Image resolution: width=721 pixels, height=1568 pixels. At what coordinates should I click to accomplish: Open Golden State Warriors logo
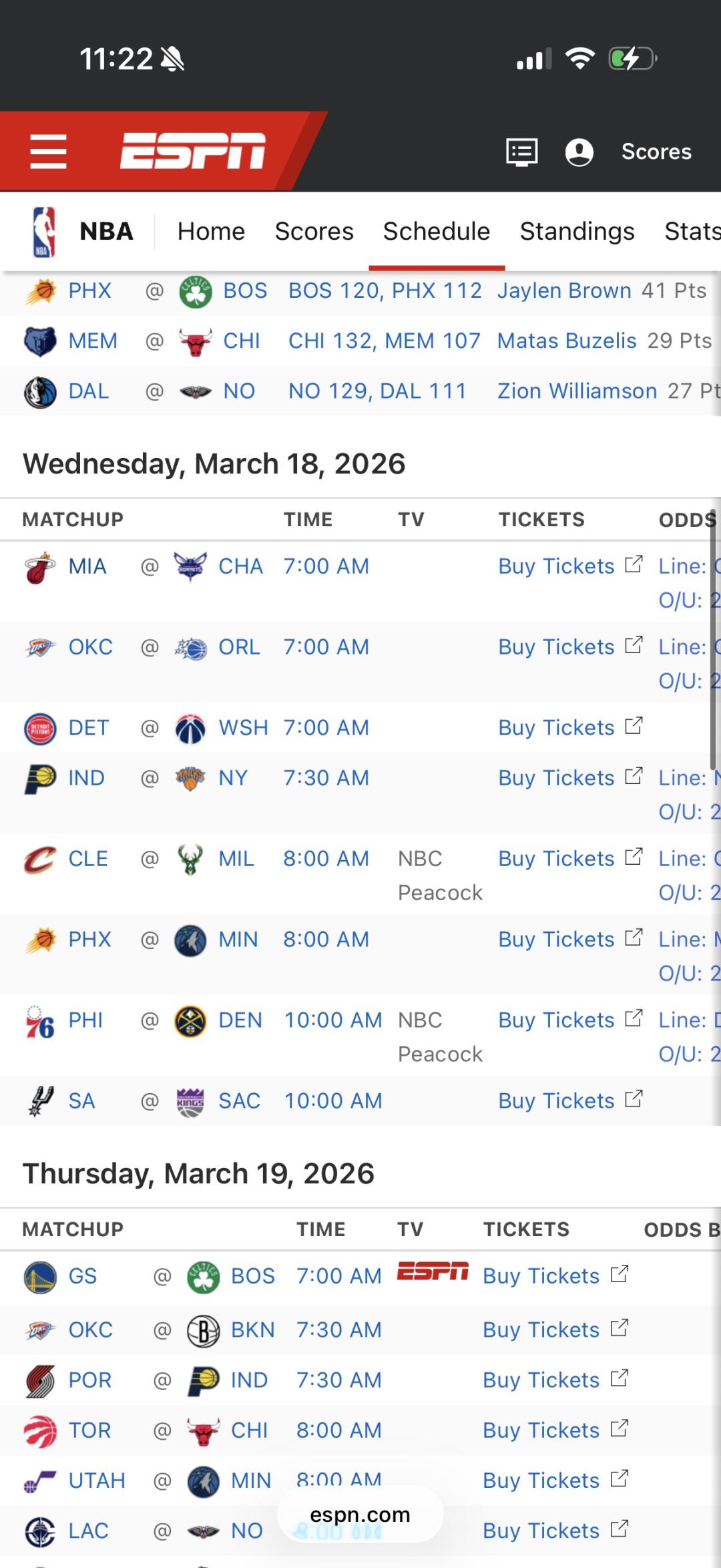[x=40, y=1277]
